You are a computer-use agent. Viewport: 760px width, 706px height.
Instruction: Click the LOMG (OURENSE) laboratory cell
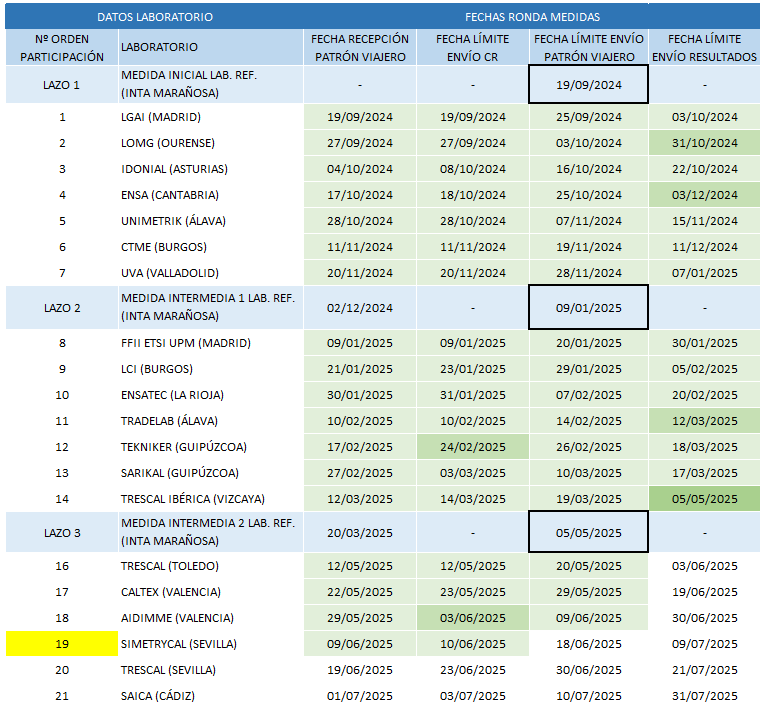pos(211,143)
